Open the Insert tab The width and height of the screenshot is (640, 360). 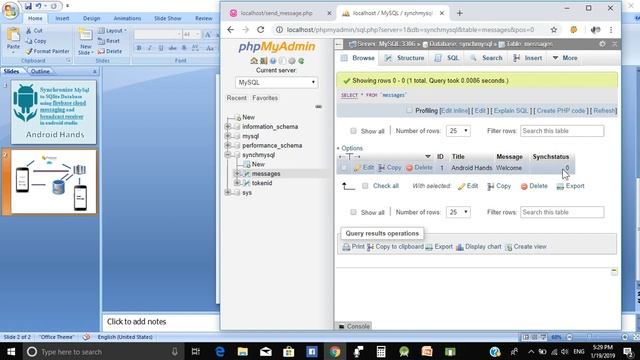pos(528,58)
